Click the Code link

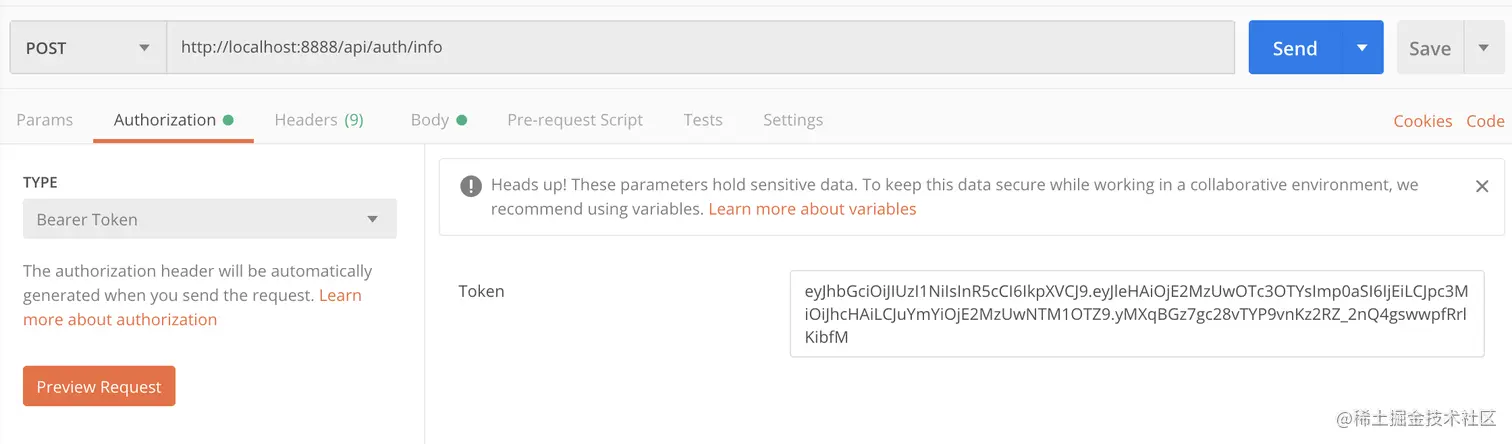click(x=1485, y=121)
